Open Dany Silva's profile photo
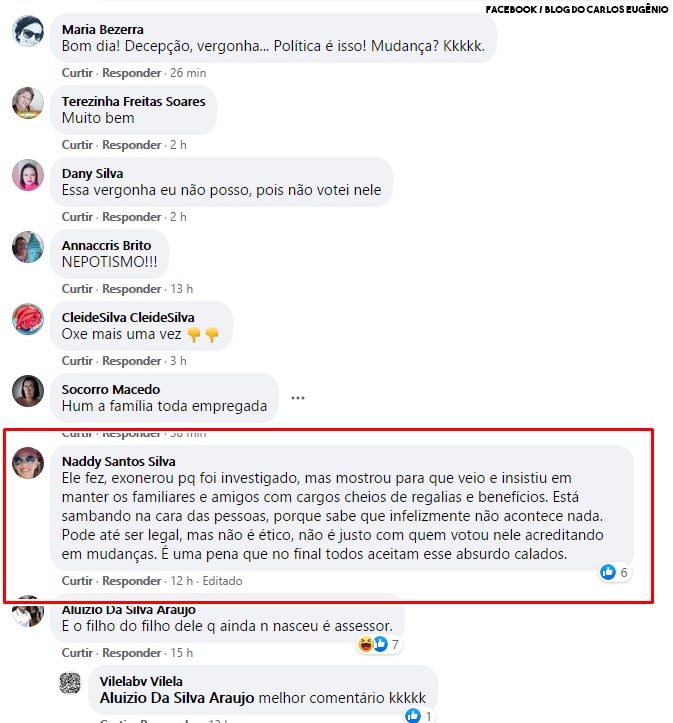The width and height of the screenshot is (673, 723). (x=28, y=175)
